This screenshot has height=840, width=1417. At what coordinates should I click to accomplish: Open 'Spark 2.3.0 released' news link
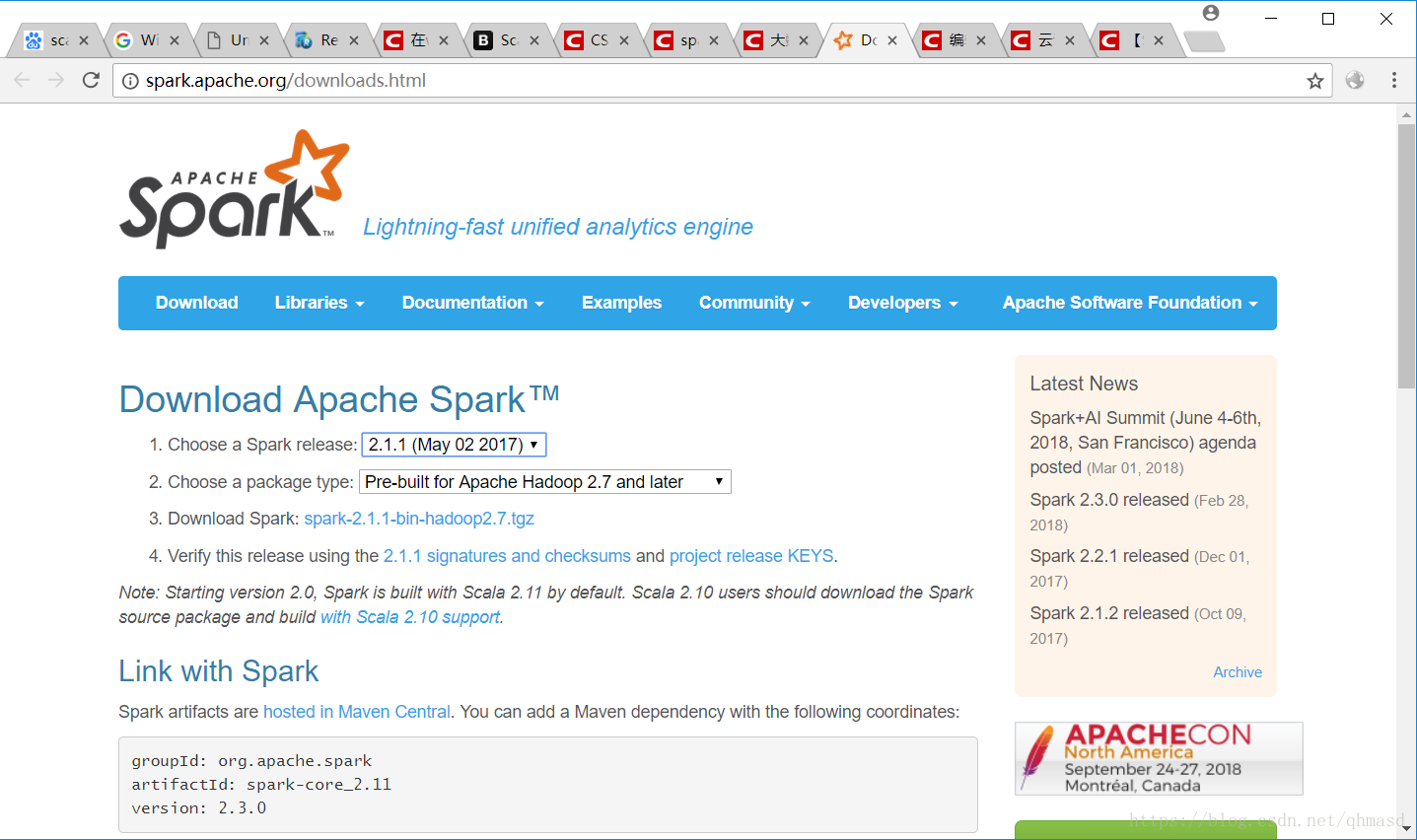tap(1109, 500)
